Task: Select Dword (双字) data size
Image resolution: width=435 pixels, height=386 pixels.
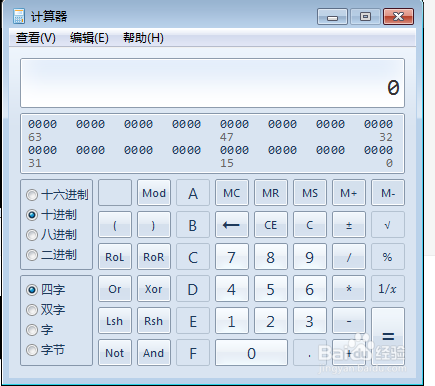Action: pyautogui.click(x=46, y=310)
